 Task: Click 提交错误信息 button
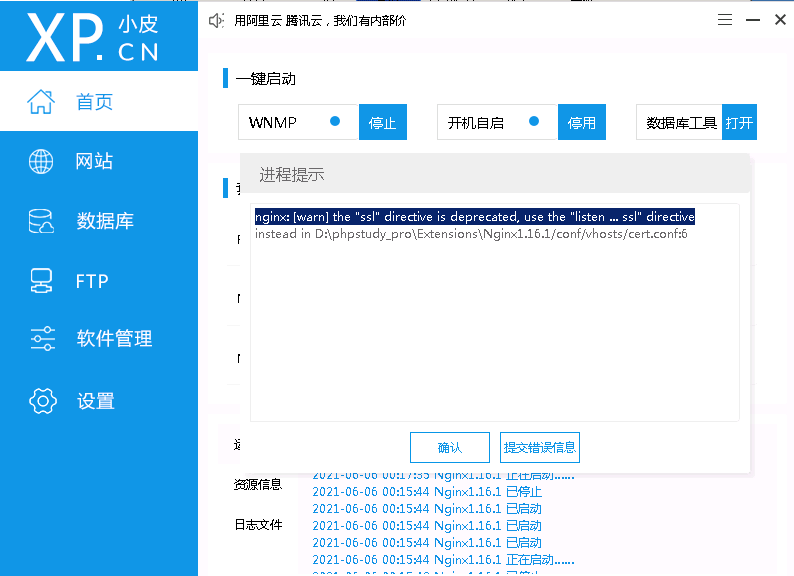tap(540, 447)
